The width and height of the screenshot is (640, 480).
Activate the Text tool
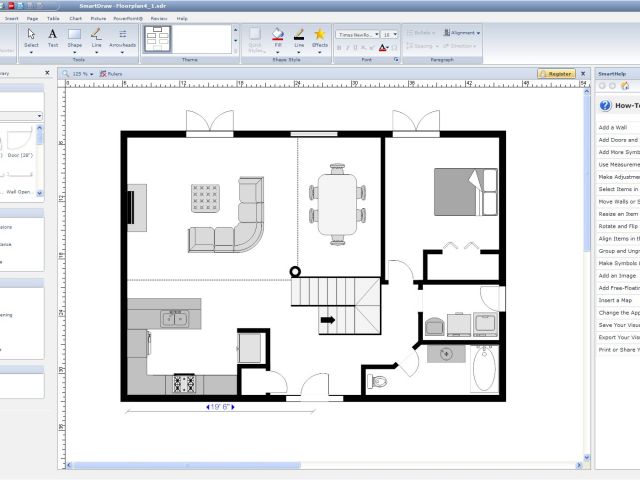53,37
